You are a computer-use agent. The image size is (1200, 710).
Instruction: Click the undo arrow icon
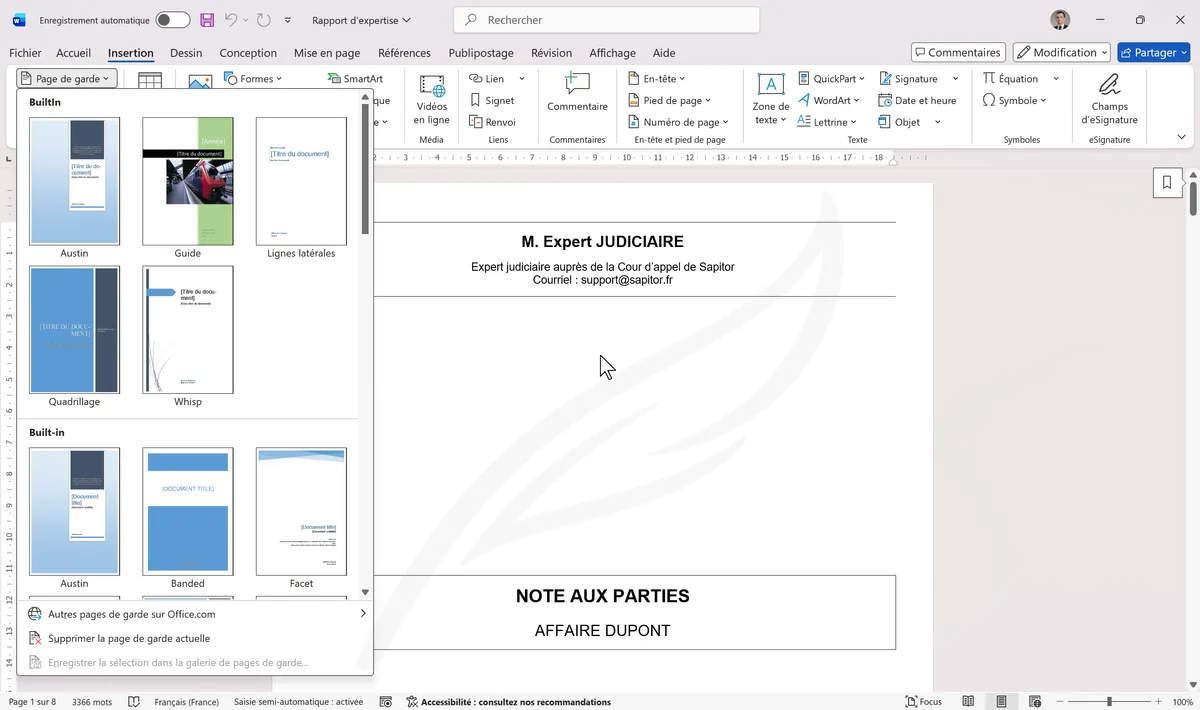tap(232, 20)
